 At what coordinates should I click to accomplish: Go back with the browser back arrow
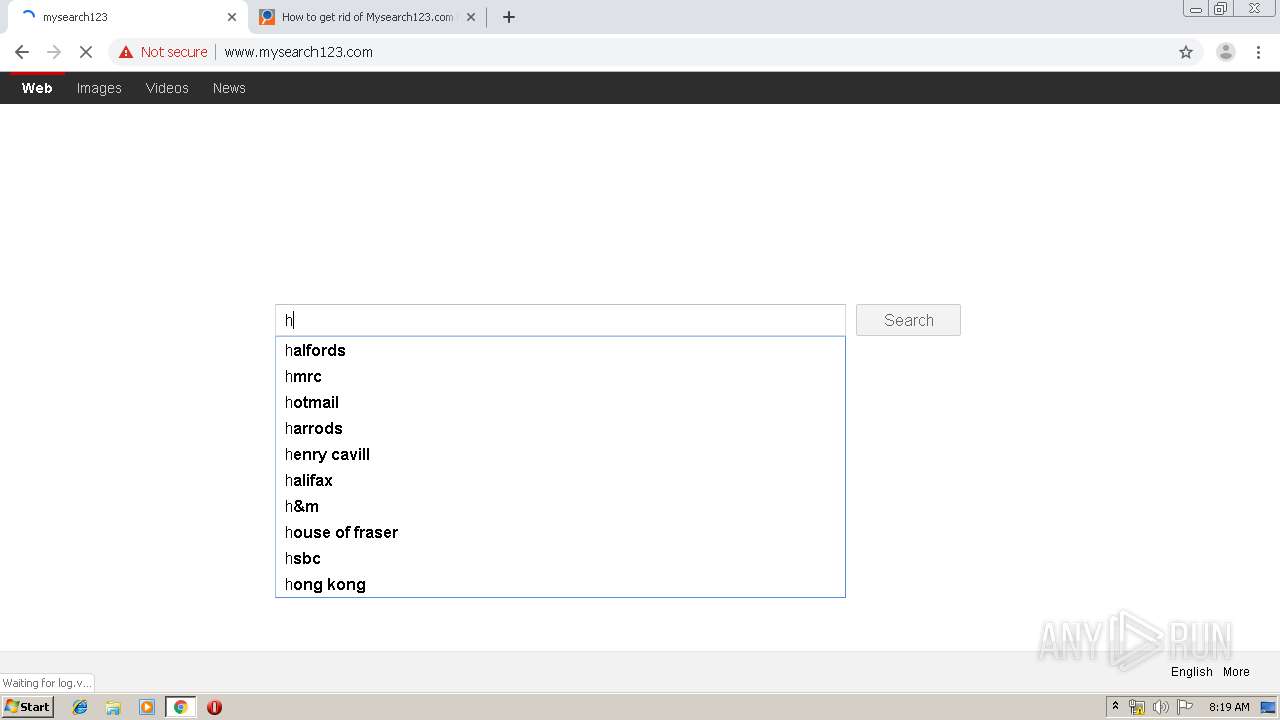click(x=22, y=52)
